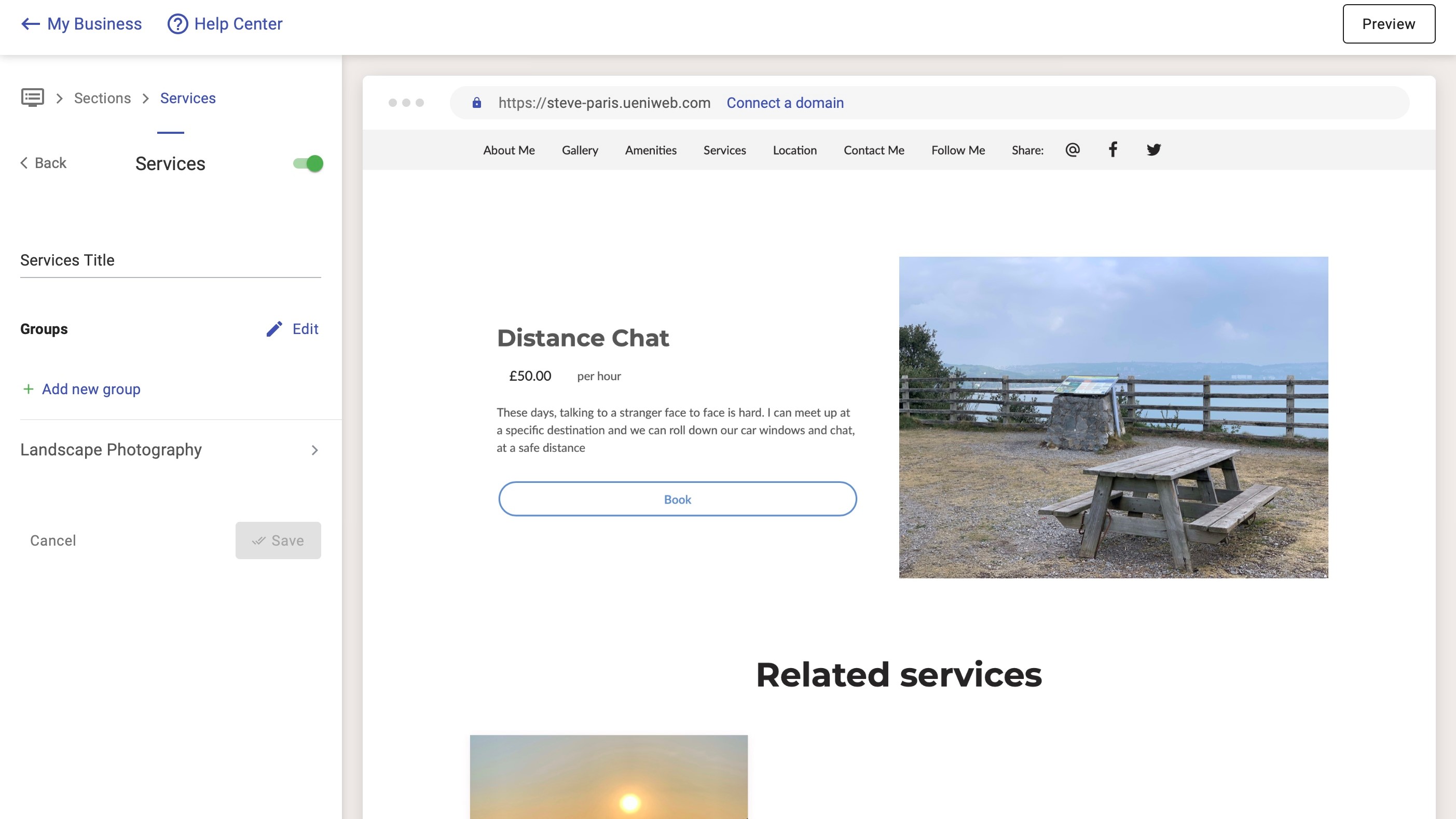Click the pencil Edit icon beside Groups

[274, 329]
